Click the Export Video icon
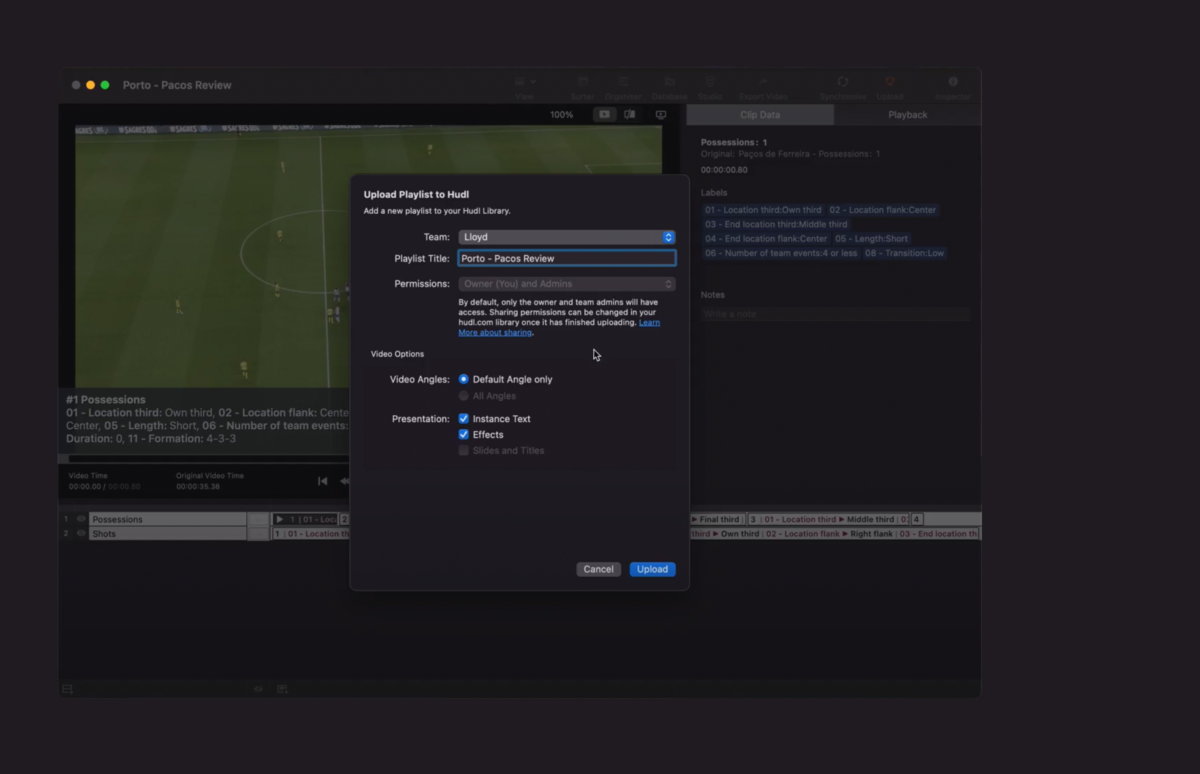 click(x=762, y=82)
